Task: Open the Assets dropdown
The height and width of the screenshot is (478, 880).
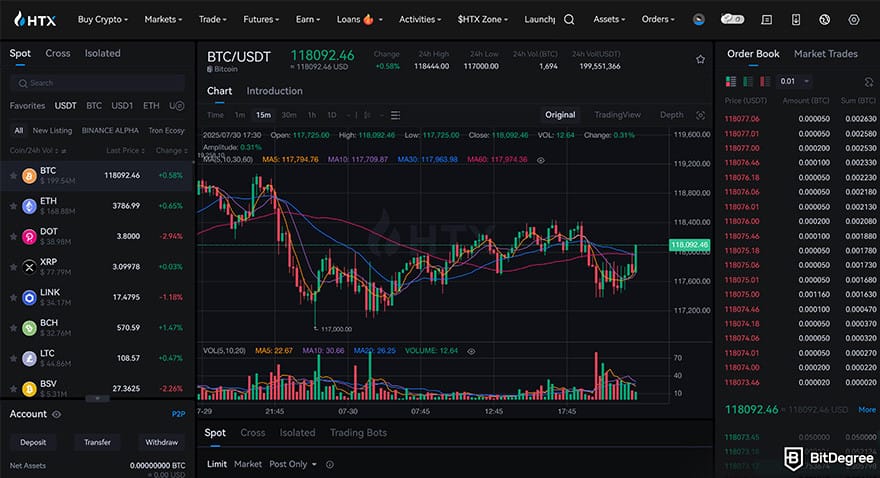Action: pyautogui.click(x=609, y=20)
